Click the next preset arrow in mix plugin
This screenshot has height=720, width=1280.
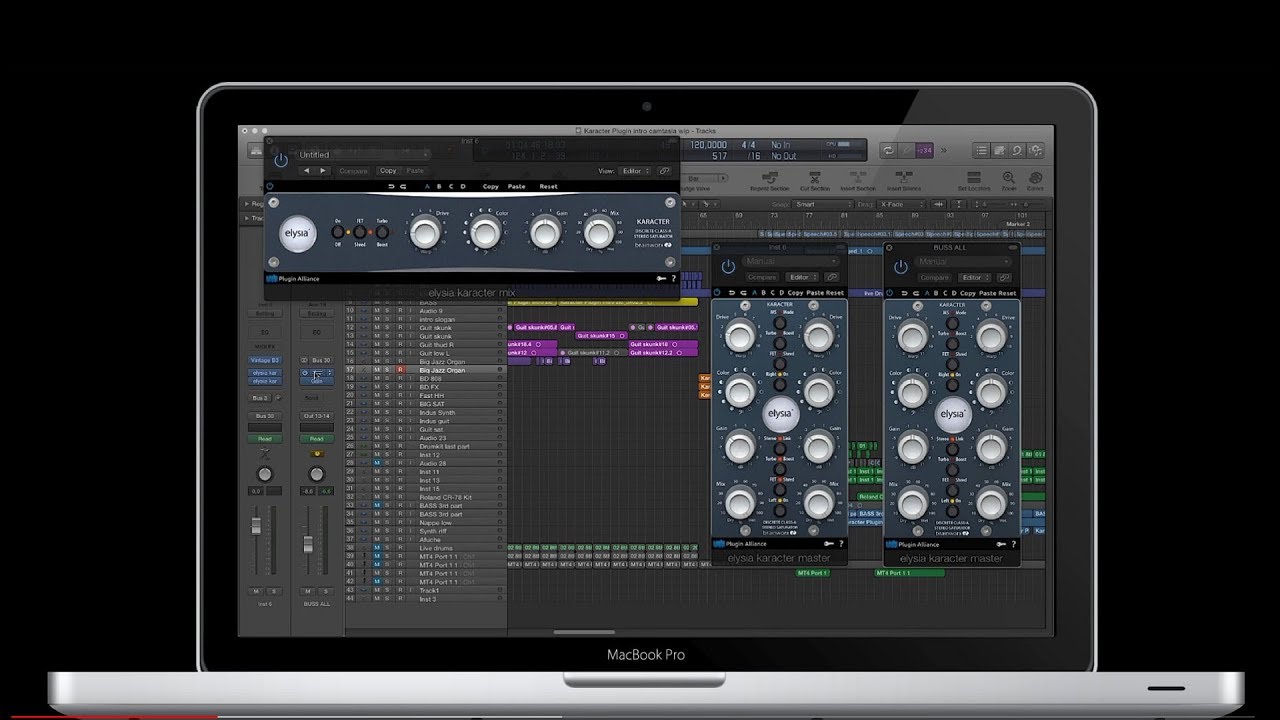tap(322, 171)
